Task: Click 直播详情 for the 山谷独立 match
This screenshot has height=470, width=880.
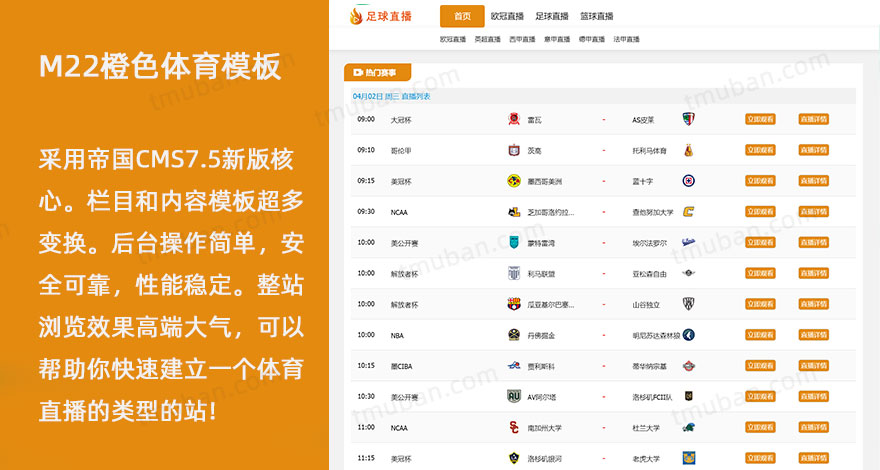Action: [x=813, y=304]
